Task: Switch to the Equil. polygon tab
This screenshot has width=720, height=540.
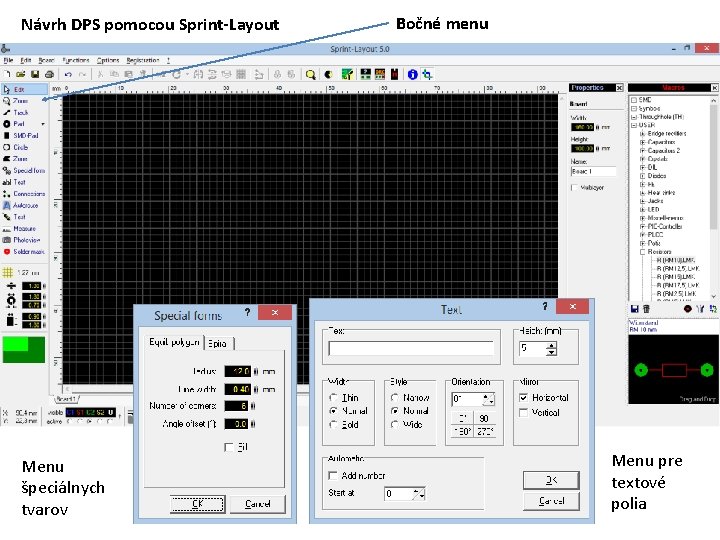Action: pos(174,342)
